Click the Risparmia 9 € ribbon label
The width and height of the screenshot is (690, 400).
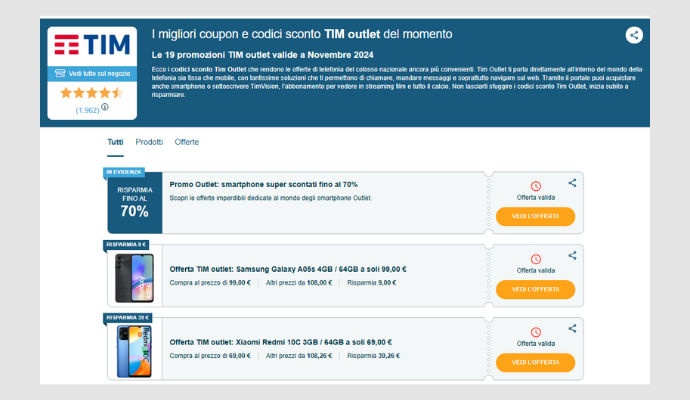pyautogui.click(x=126, y=245)
